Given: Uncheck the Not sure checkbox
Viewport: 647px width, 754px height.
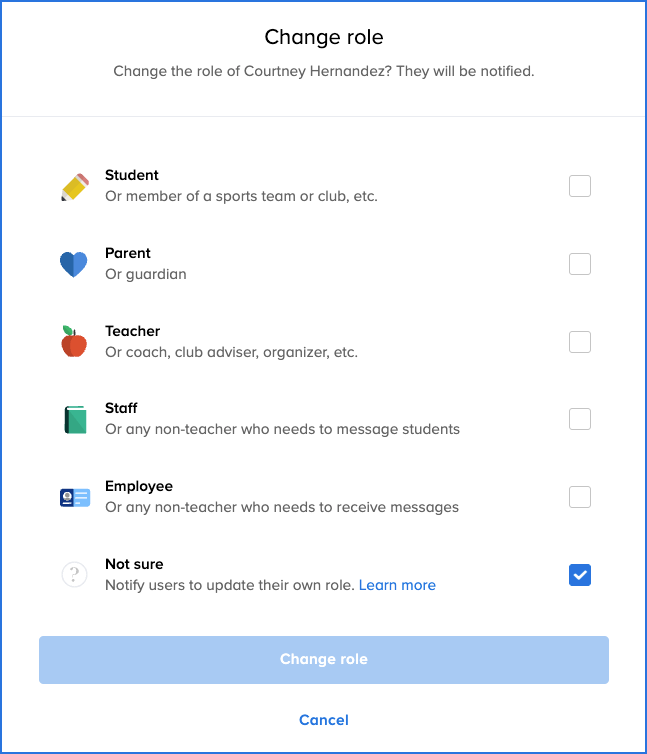Looking at the screenshot, I should (x=580, y=575).
